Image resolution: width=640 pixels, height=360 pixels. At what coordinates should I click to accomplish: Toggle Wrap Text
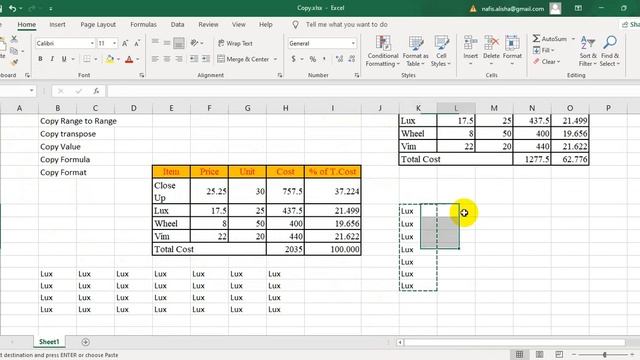[x=235, y=43]
